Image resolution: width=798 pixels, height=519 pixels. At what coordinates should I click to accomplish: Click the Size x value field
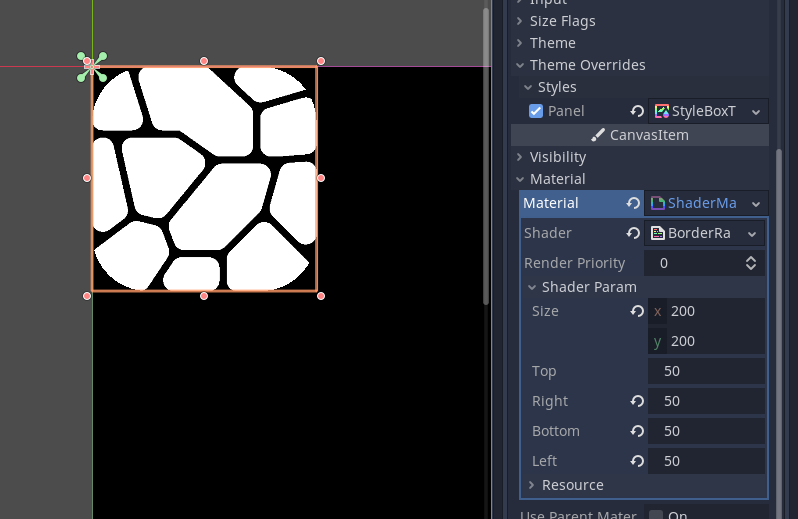click(715, 311)
